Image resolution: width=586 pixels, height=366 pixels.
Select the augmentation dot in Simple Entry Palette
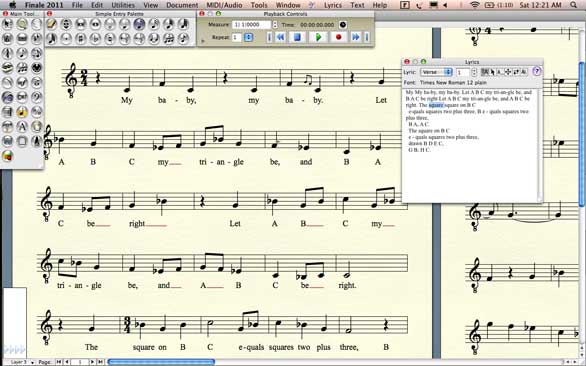click(66, 38)
